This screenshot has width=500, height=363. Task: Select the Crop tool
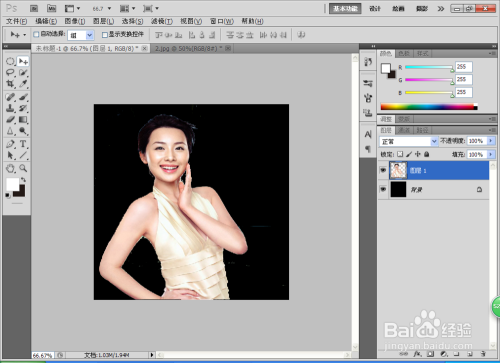pyautogui.click(x=10, y=84)
